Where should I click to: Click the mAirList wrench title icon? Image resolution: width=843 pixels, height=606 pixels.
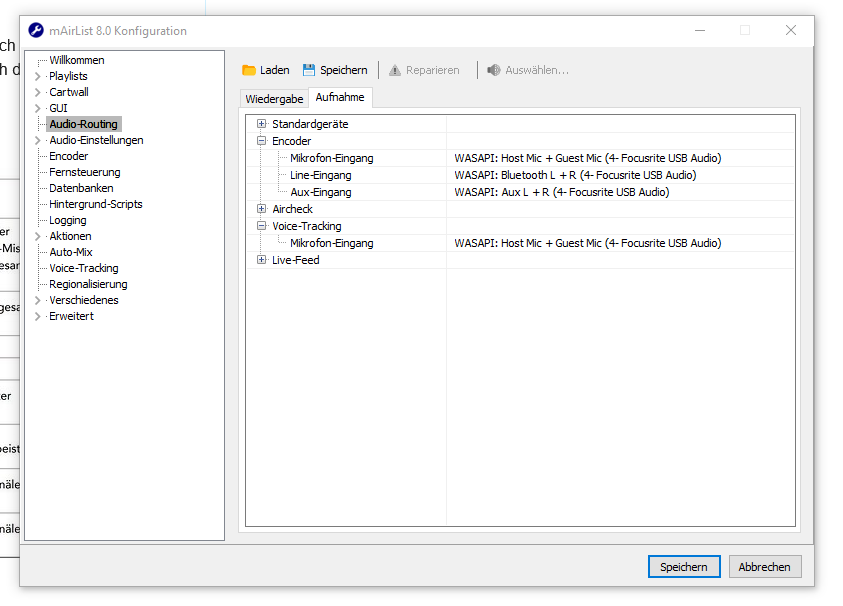pyautogui.click(x=36, y=31)
